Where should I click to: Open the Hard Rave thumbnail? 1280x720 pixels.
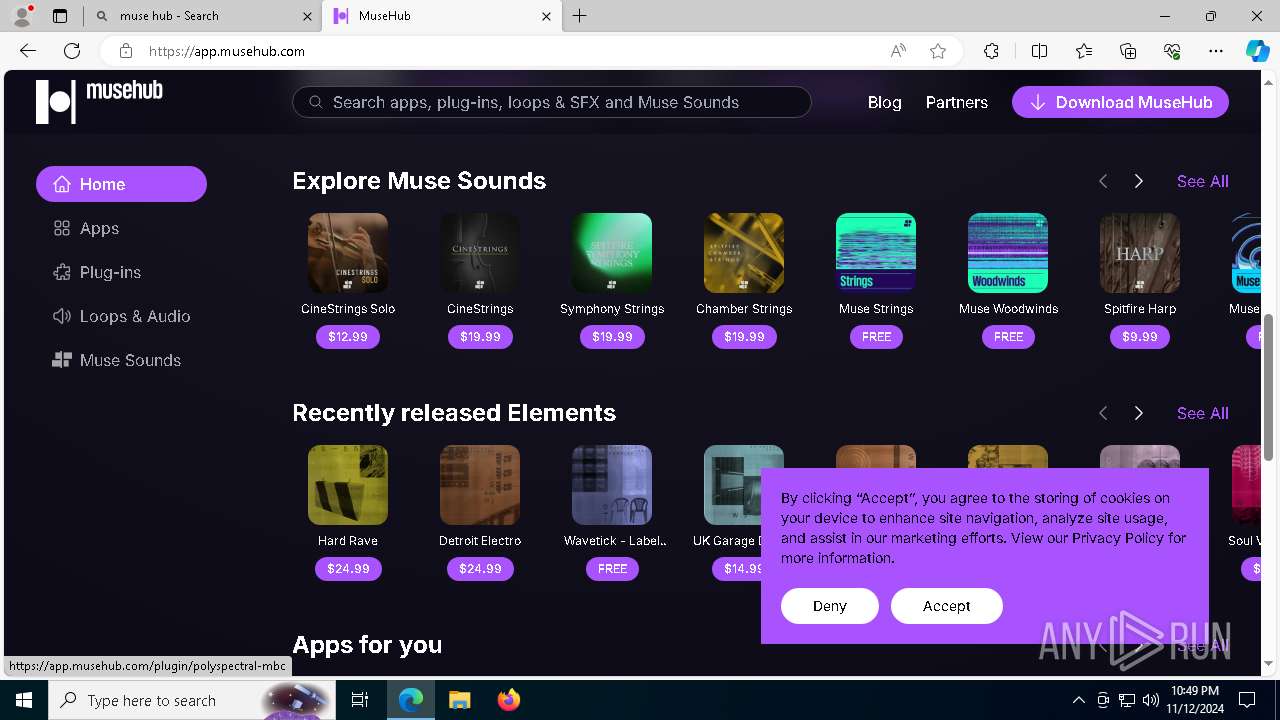348,485
